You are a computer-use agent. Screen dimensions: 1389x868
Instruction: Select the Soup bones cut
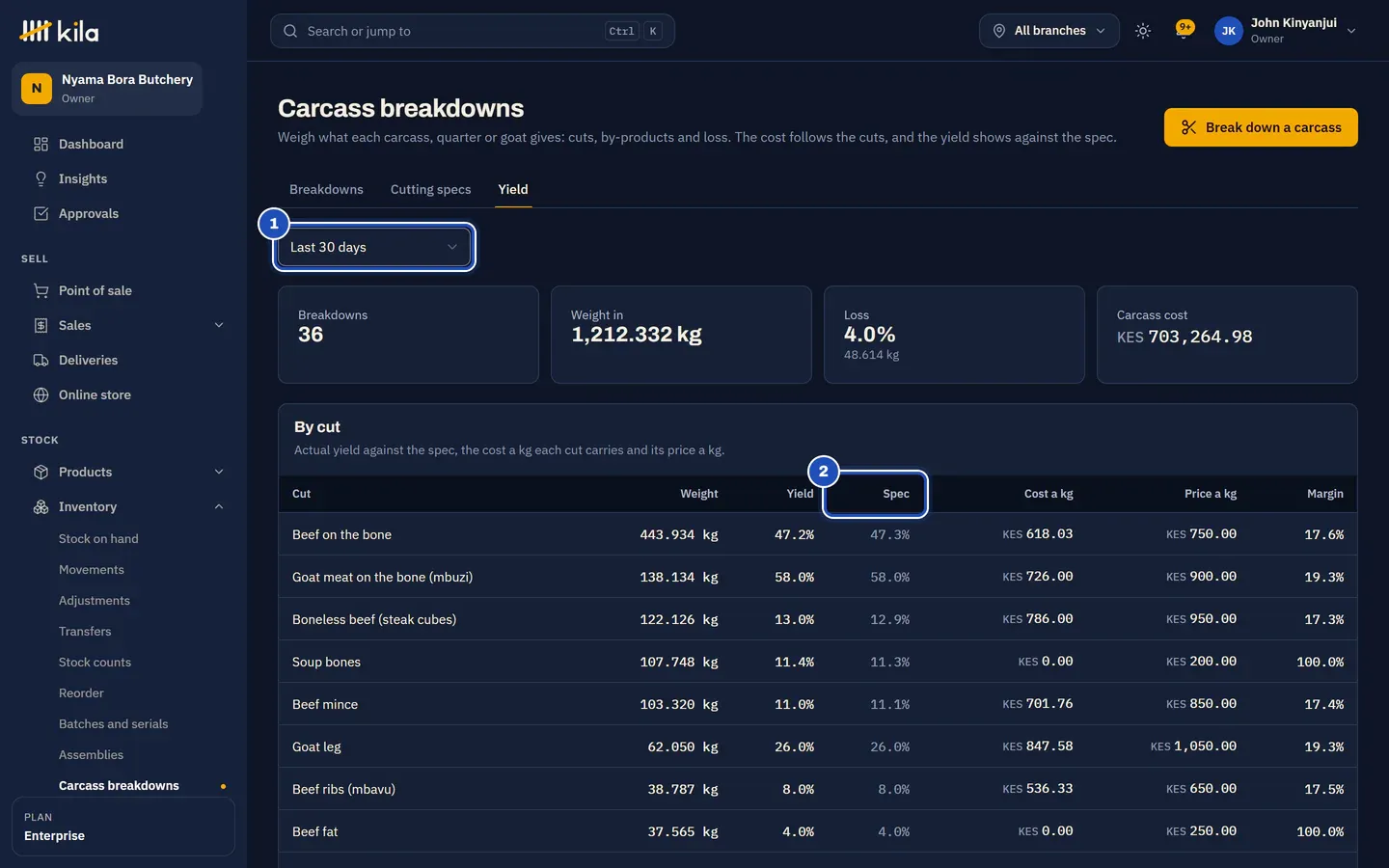pyautogui.click(x=326, y=662)
